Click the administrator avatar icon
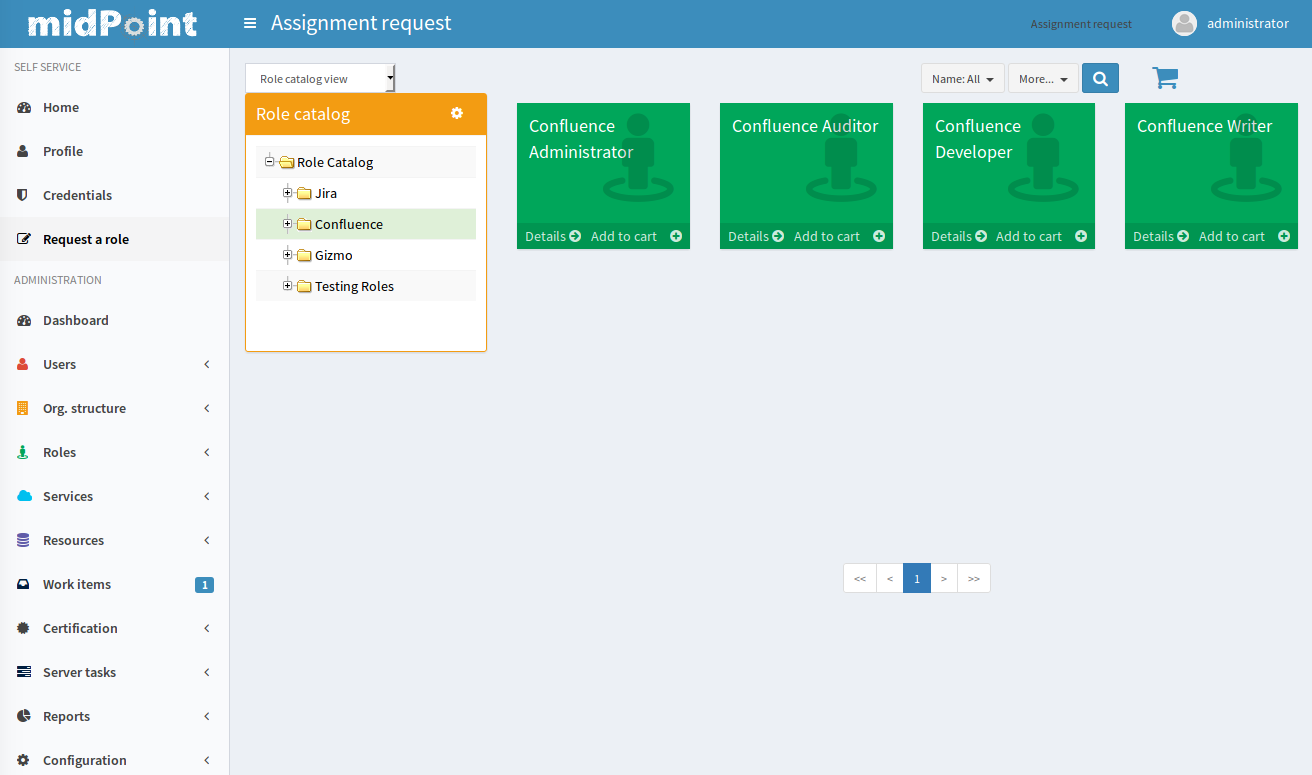1312x775 pixels. 1184,23
